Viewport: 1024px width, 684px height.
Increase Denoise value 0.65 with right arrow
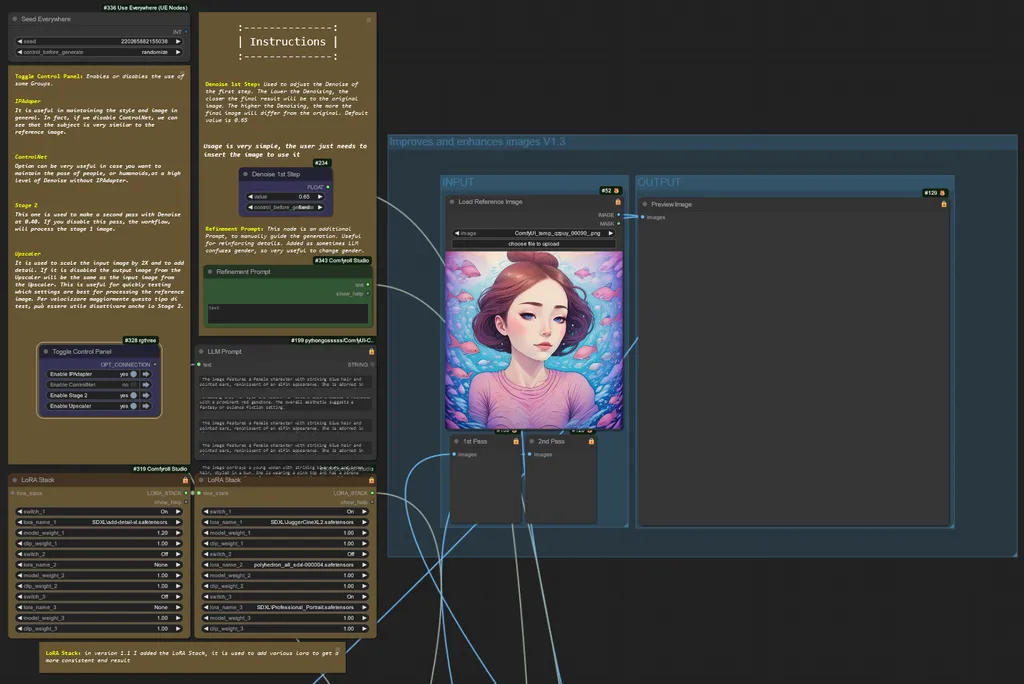(320, 197)
